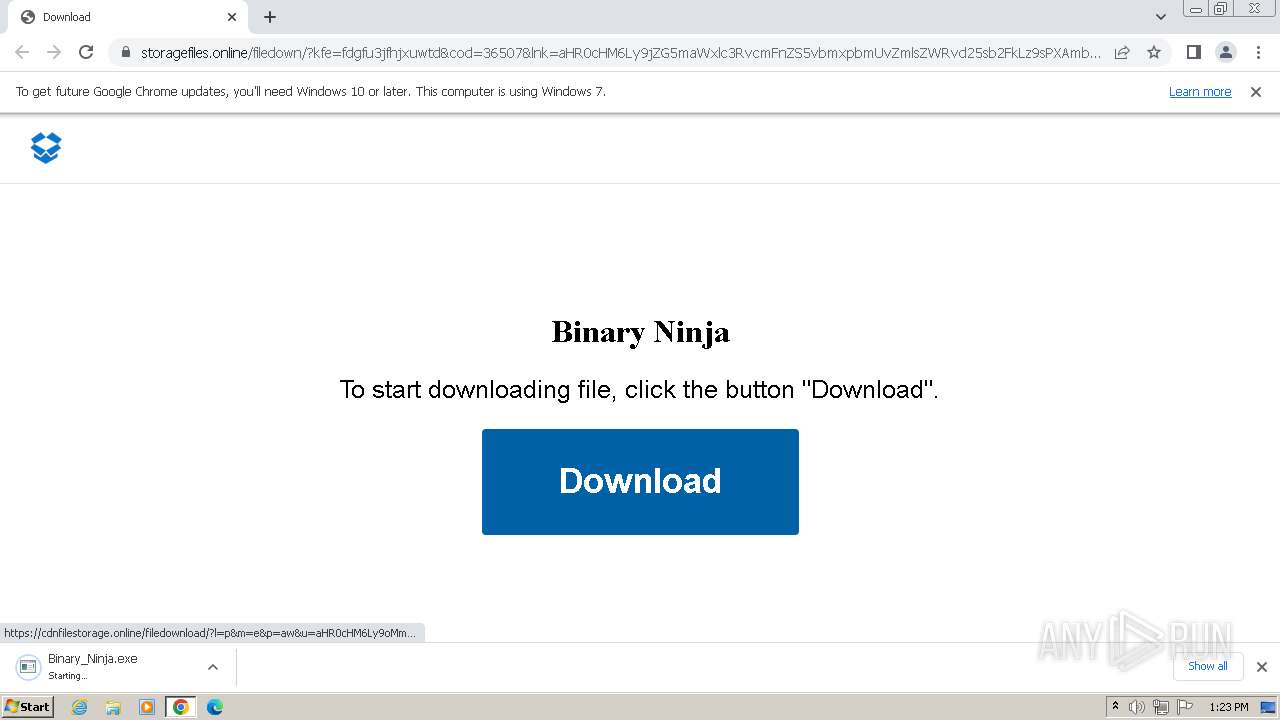Open Windows Media Player from the taskbar

(147, 707)
